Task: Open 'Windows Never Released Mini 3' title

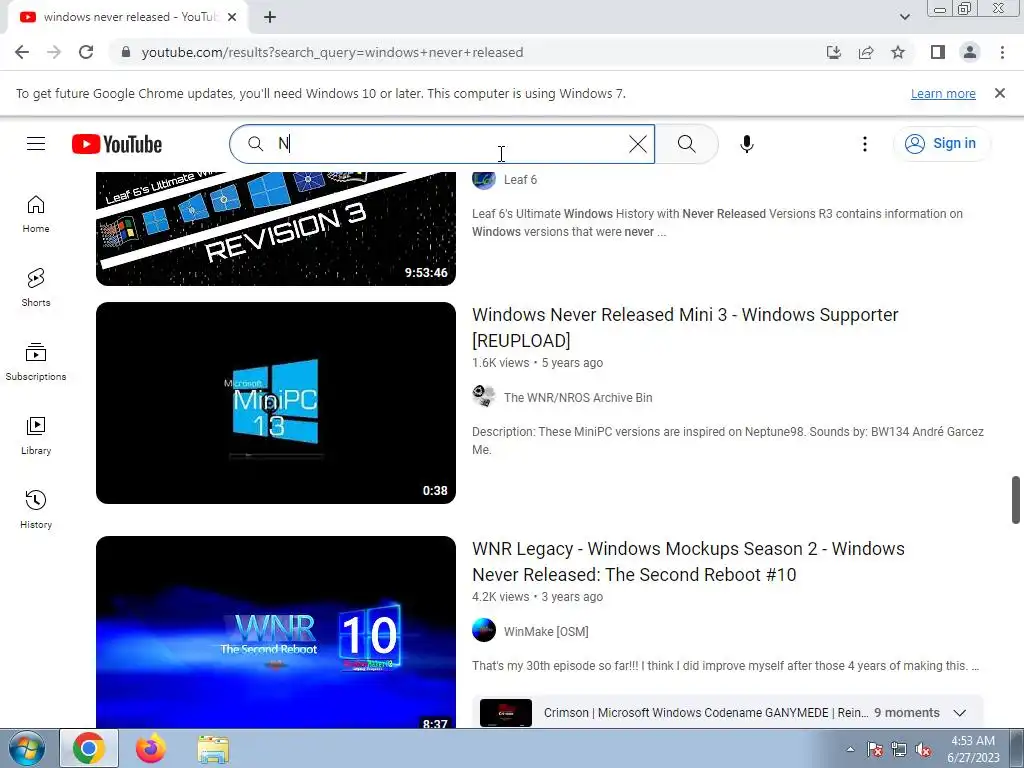Action: tap(685, 327)
